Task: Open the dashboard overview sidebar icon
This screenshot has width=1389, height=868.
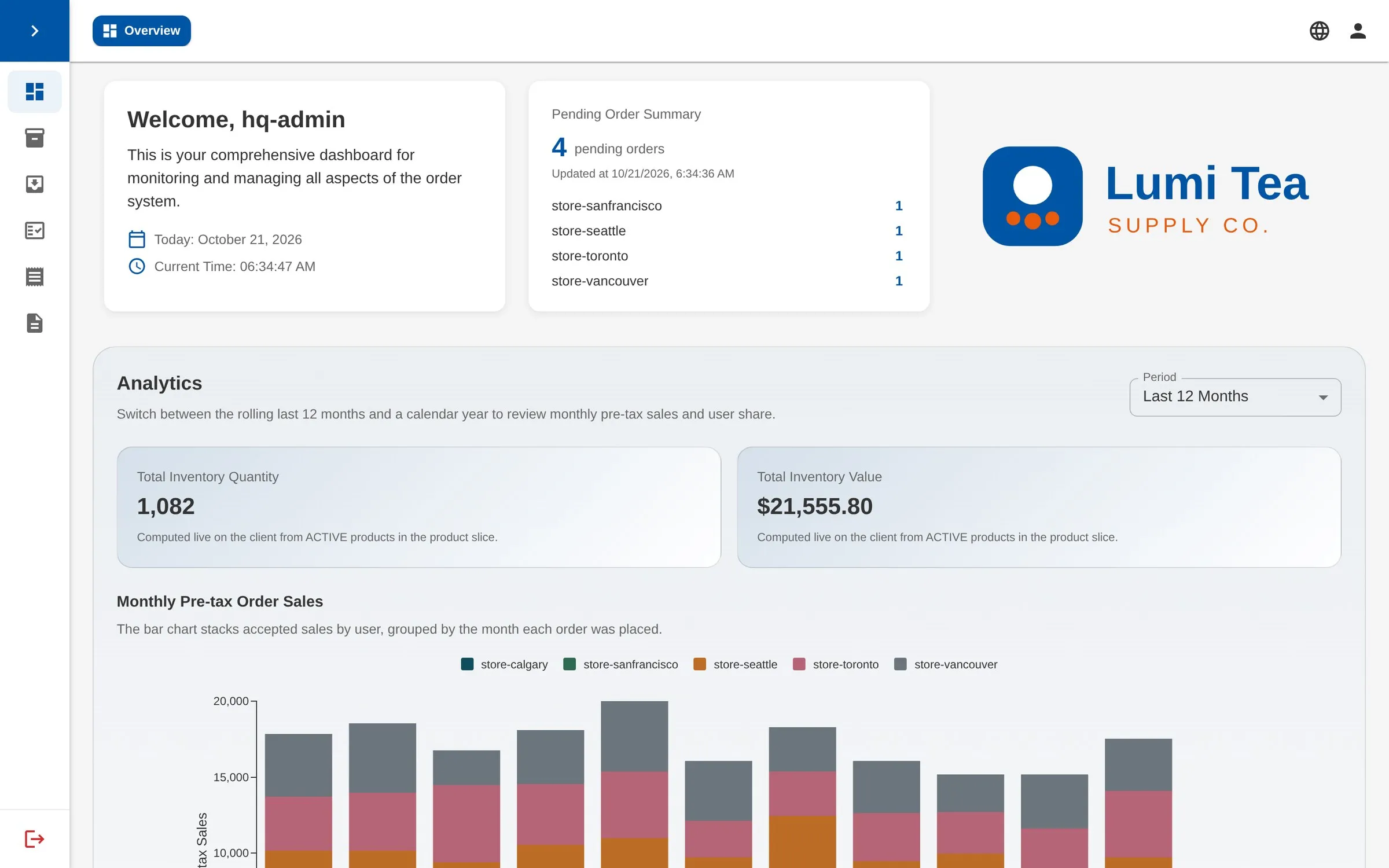Action: click(x=35, y=91)
